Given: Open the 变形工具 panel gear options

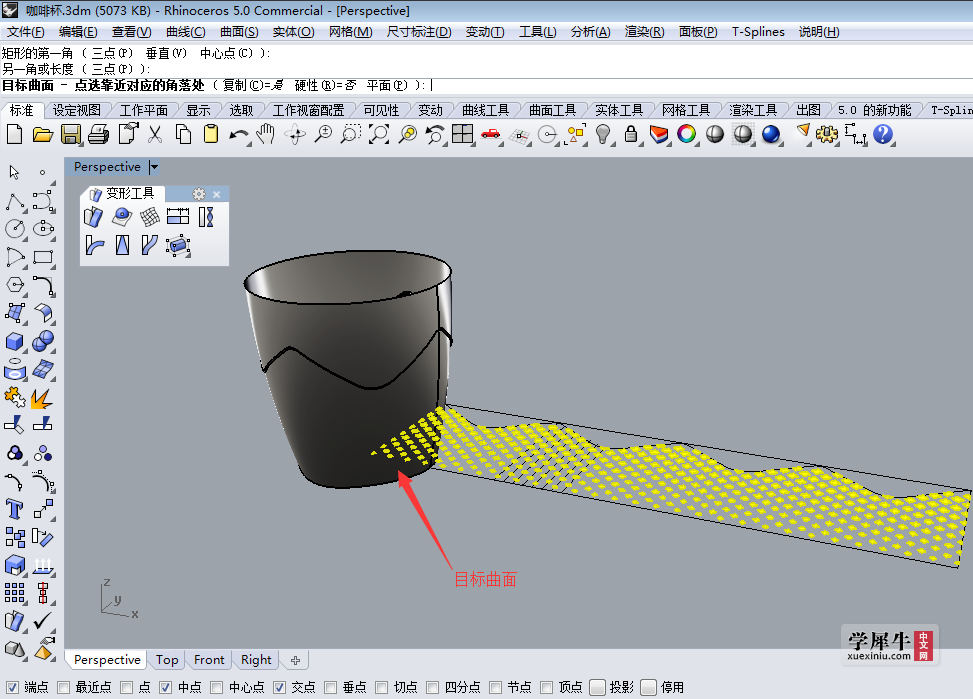Looking at the screenshot, I should (x=199, y=194).
